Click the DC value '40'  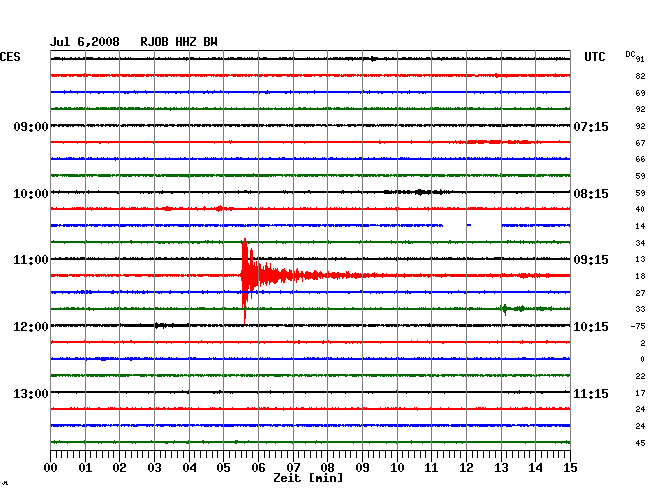pyautogui.click(x=640, y=209)
